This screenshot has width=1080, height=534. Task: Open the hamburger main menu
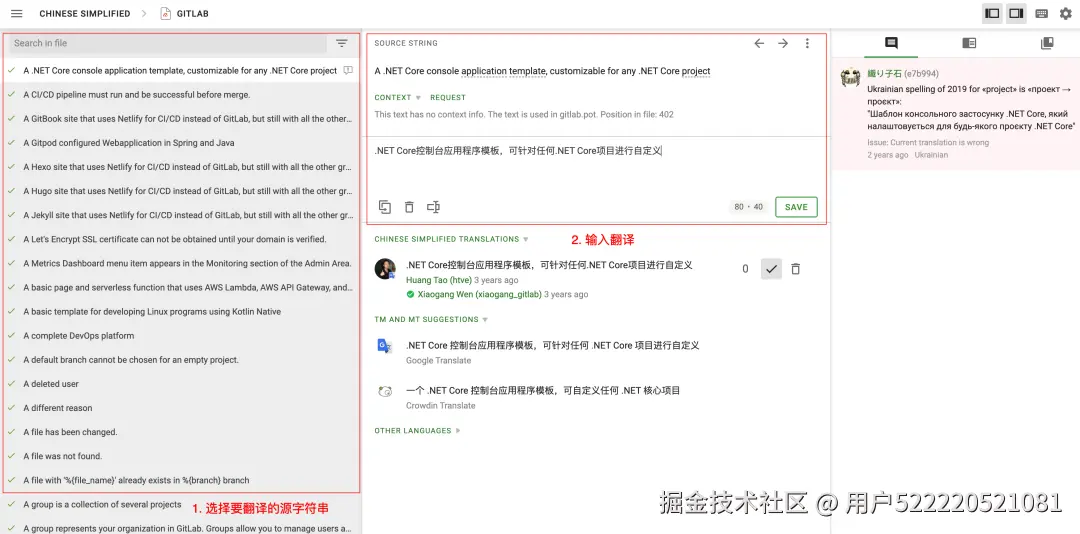(x=17, y=14)
